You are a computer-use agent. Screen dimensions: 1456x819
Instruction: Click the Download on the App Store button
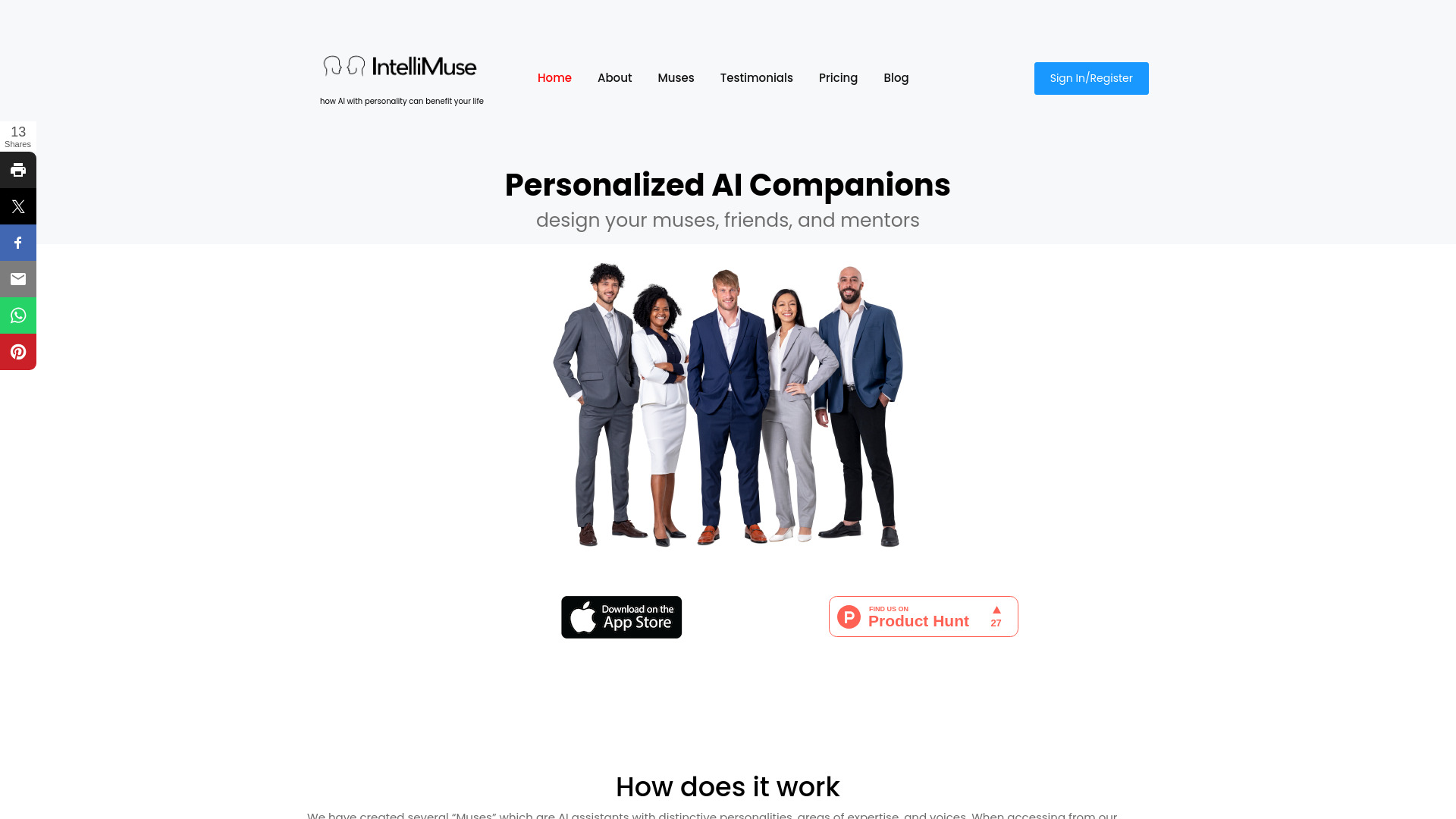tap(621, 617)
